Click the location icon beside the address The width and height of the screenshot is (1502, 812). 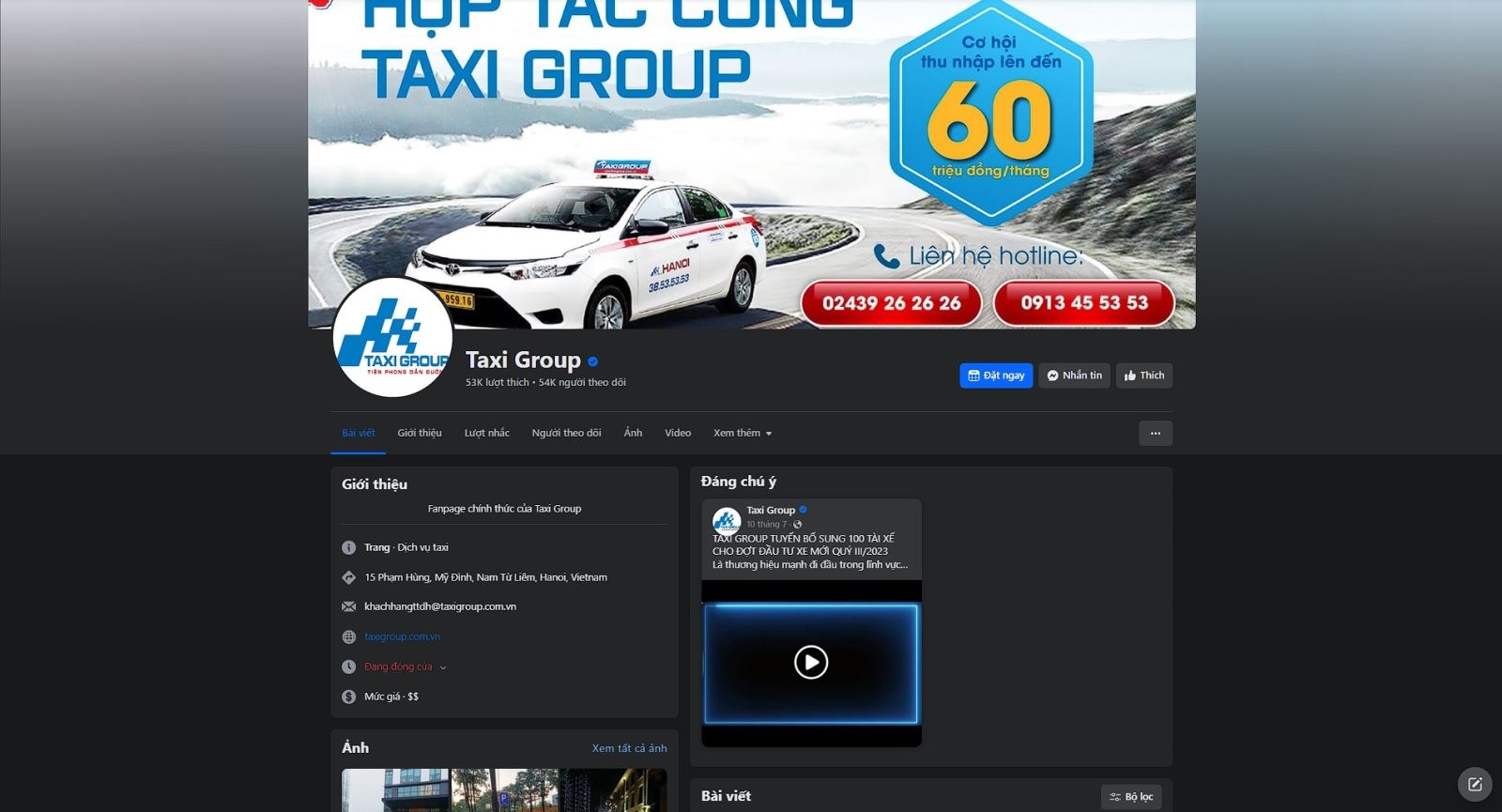348,577
